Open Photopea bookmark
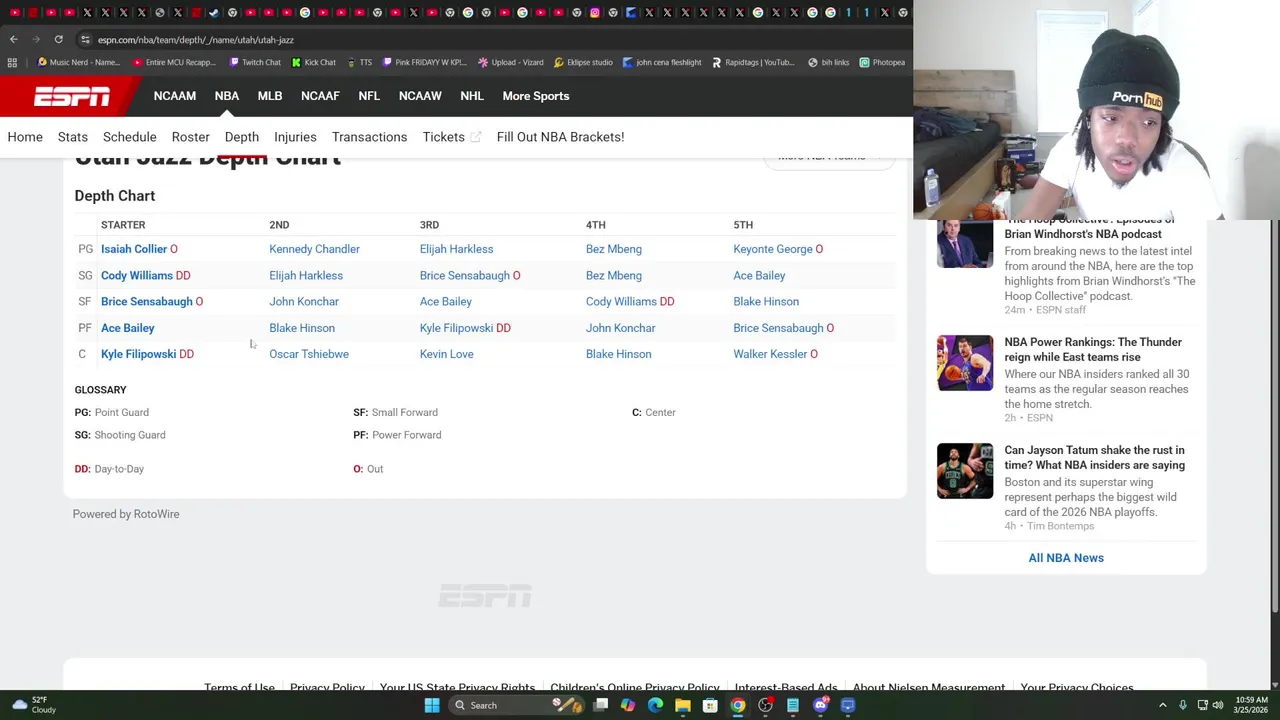The width and height of the screenshot is (1280, 720). [882, 62]
